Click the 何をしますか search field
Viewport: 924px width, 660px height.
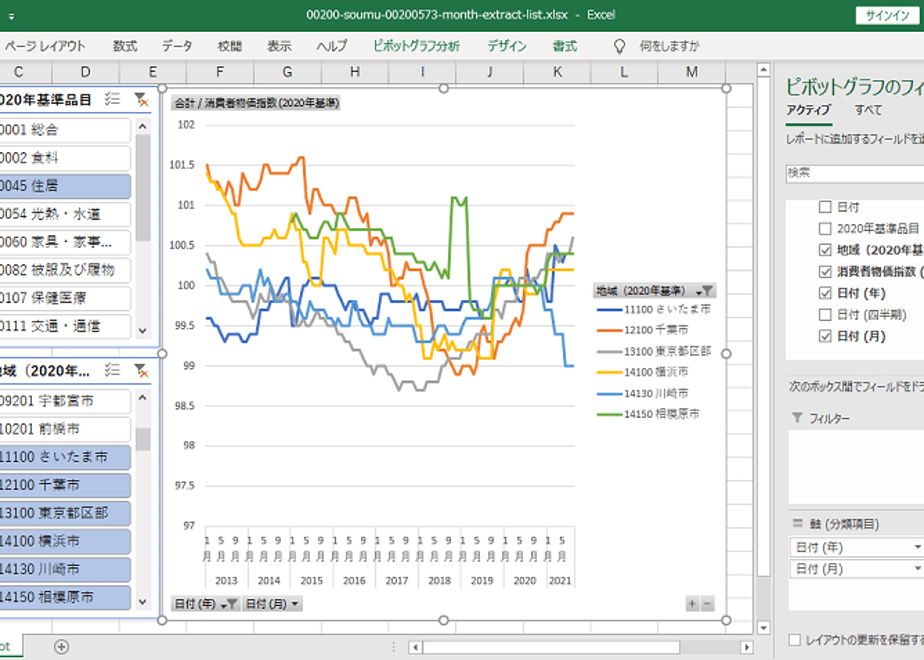[669, 46]
